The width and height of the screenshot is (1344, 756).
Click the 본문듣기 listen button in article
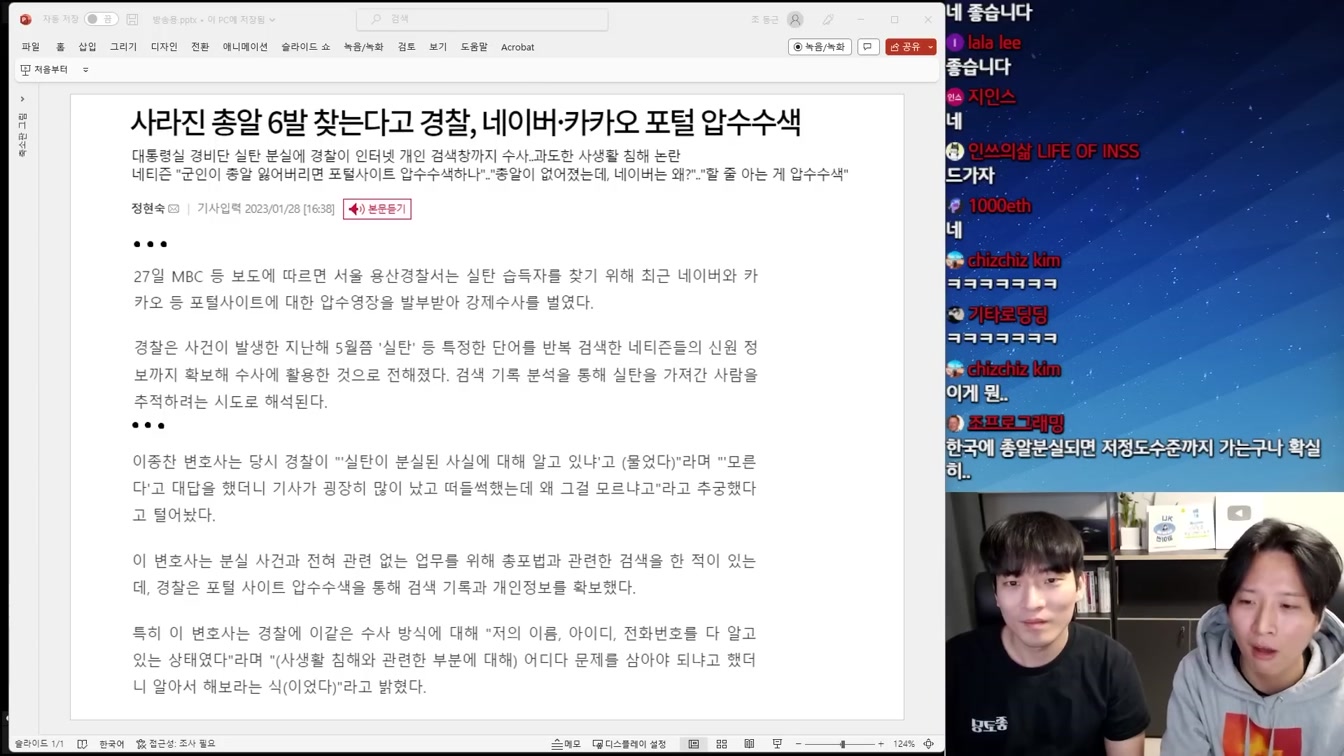pos(377,209)
